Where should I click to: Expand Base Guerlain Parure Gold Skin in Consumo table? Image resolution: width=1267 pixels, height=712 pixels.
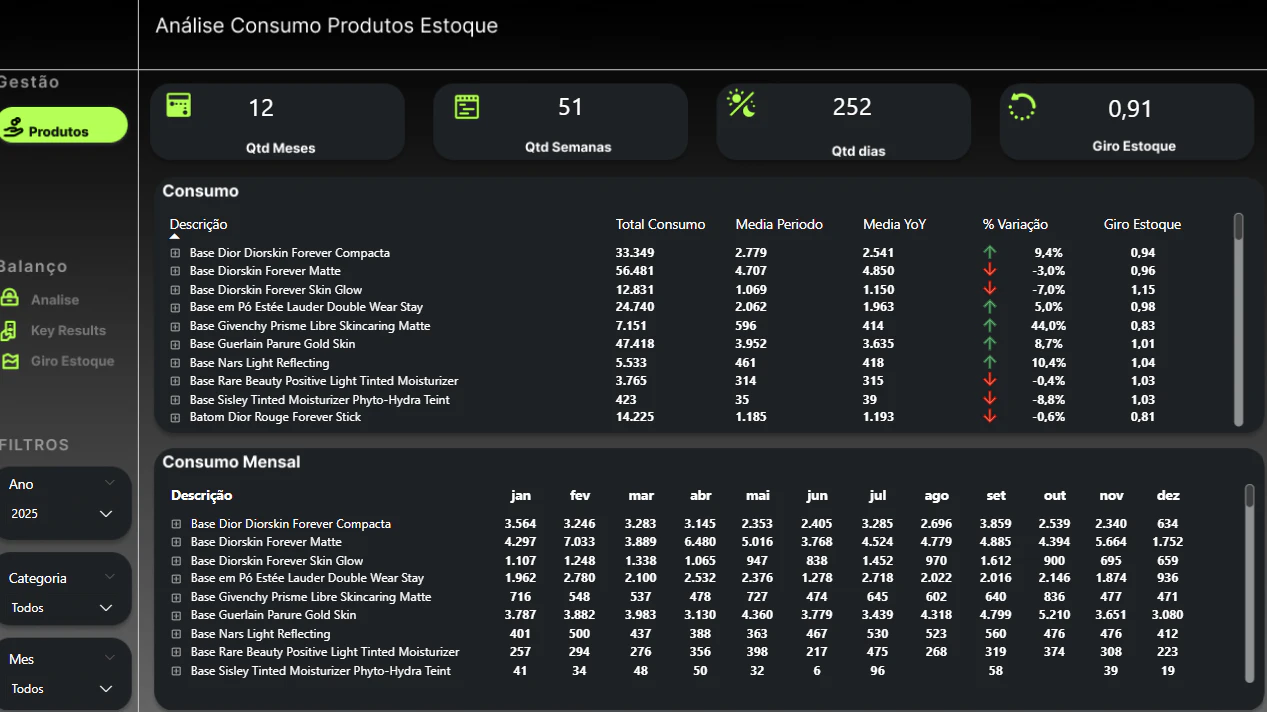175,344
